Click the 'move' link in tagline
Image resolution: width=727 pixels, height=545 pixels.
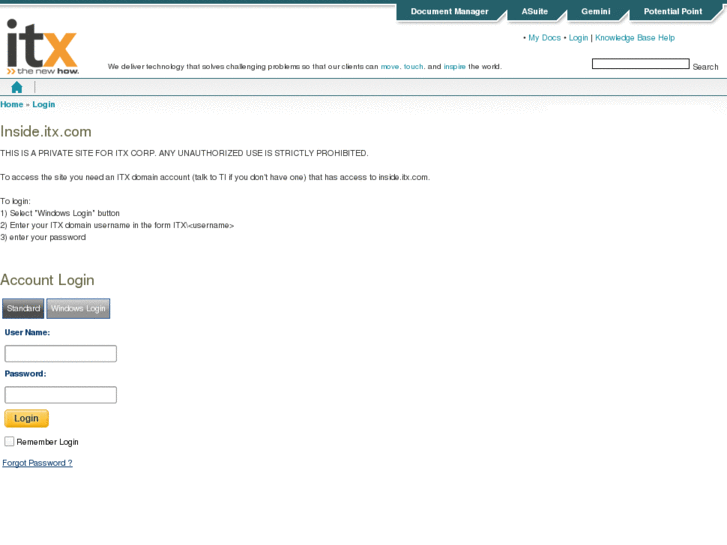(389, 67)
